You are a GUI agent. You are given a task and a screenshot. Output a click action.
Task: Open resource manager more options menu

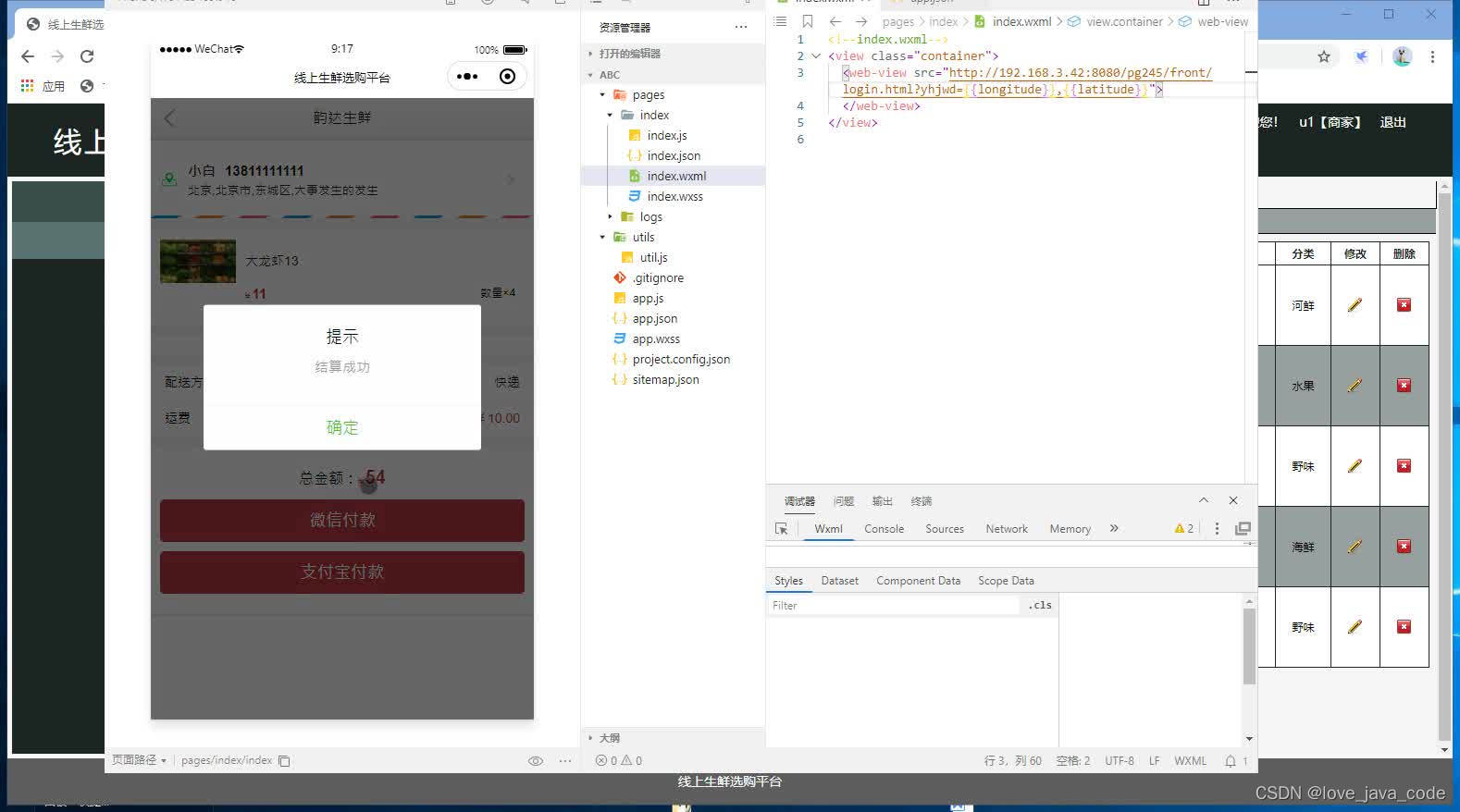pyautogui.click(x=741, y=27)
